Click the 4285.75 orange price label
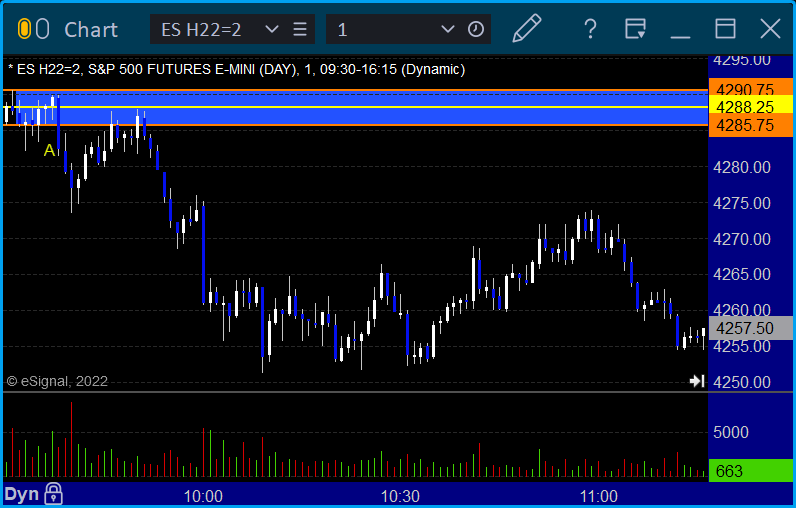796x508 pixels. pos(750,125)
